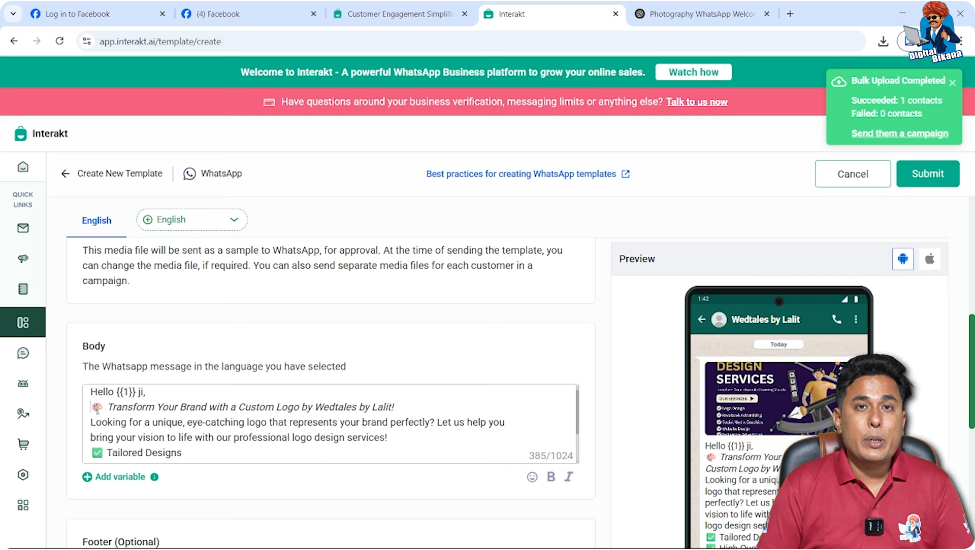Open the campaigns megaphone sidebar icon
The height and width of the screenshot is (550, 975).
pos(23,259)
